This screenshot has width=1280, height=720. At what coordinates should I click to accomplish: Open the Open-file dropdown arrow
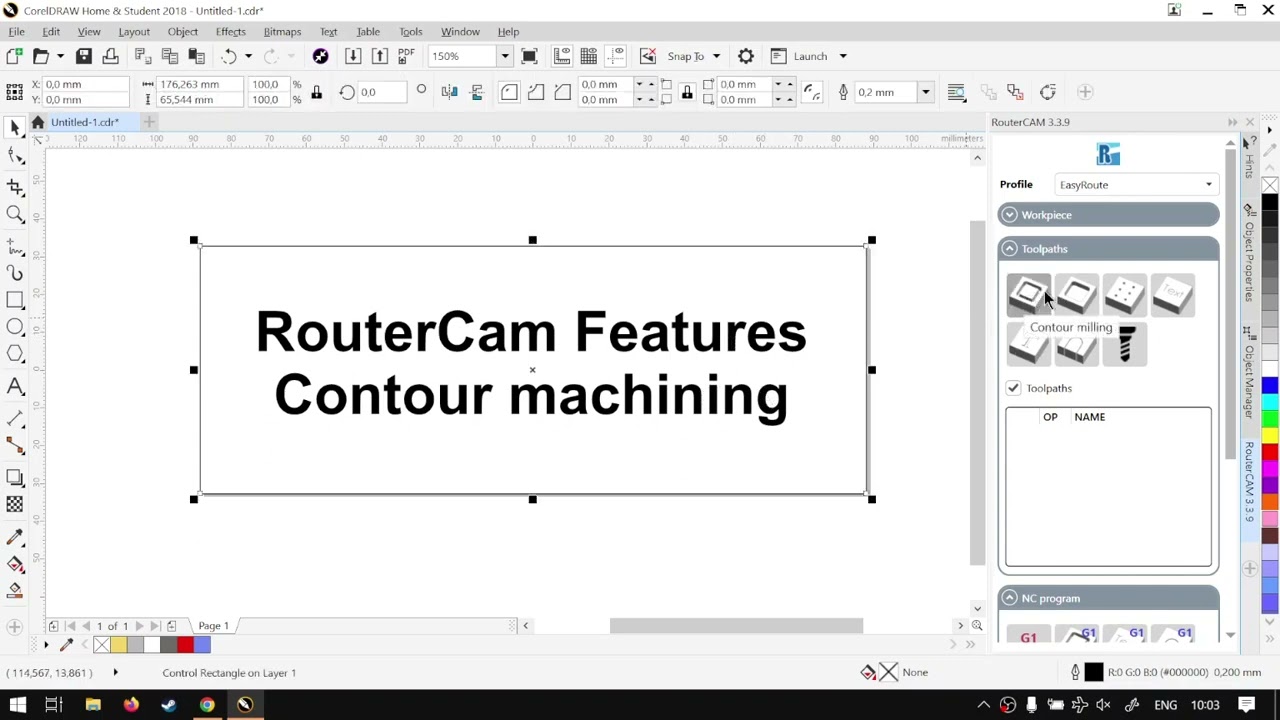pyautogui.click(x=60, y=56)
